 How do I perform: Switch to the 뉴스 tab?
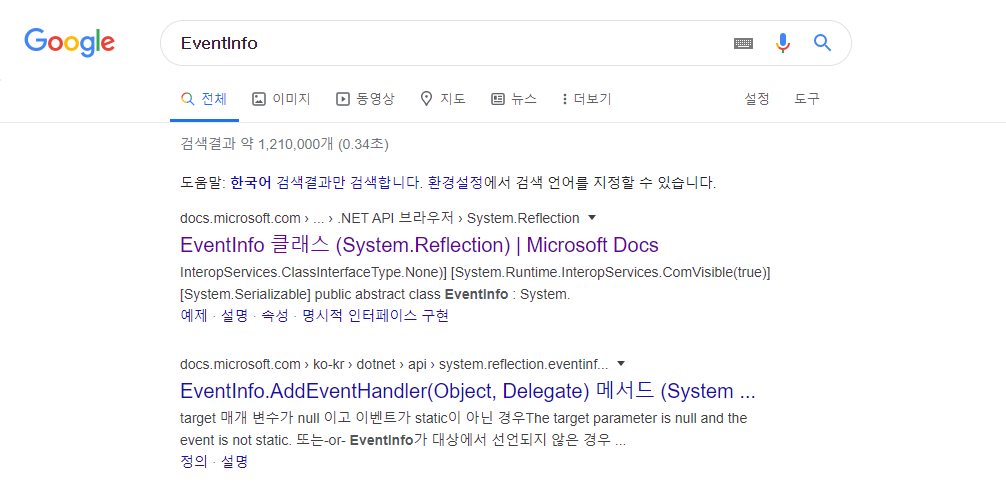(514, 99)
